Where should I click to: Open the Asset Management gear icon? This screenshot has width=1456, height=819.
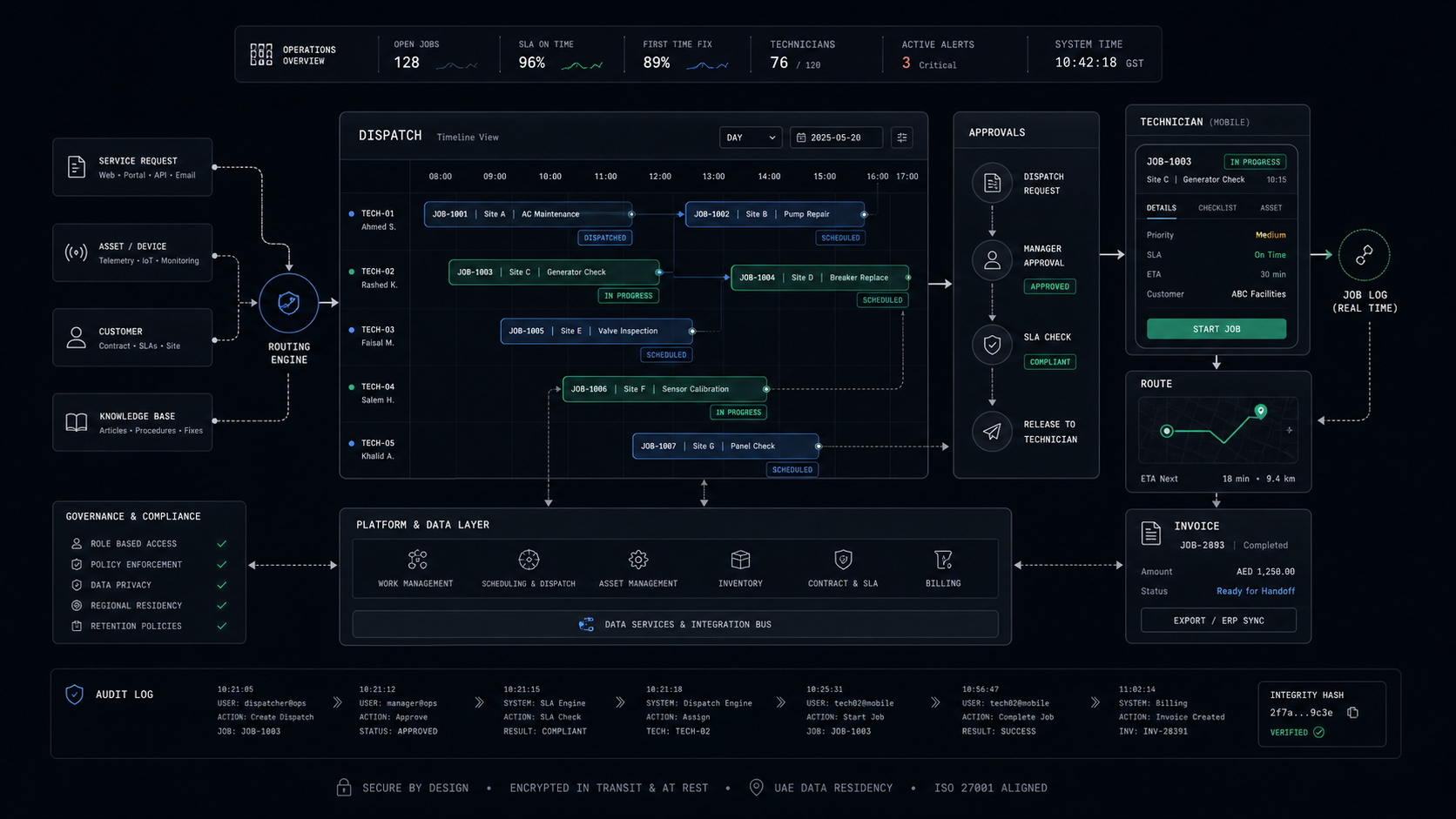638,559
